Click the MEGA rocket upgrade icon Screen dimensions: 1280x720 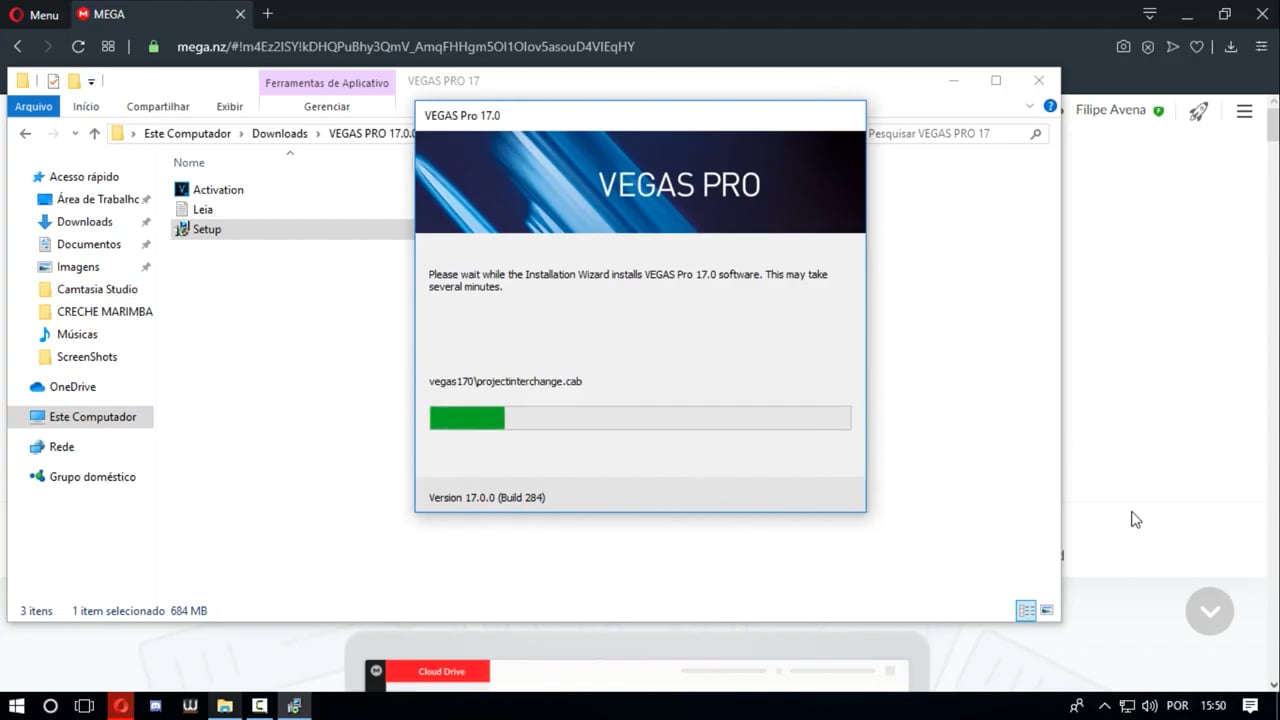click(x=1198, y=111)
